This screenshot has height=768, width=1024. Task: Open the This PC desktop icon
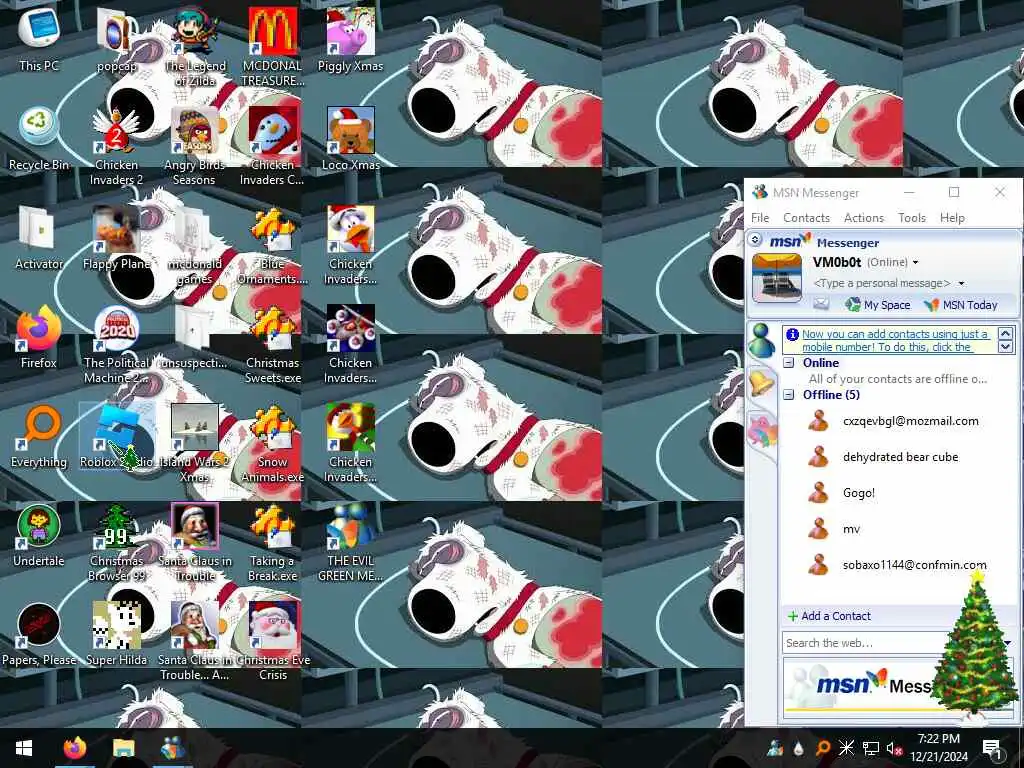tap(39, 40)
